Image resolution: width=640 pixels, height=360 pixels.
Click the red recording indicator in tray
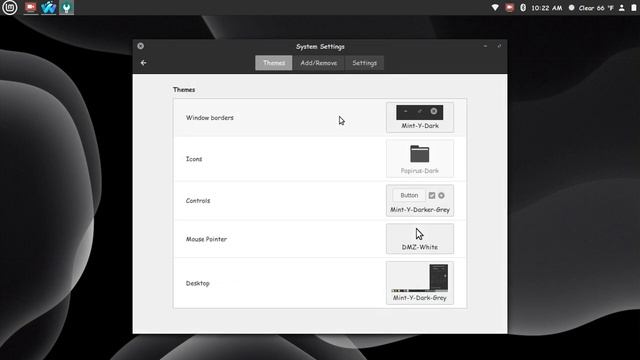pyautogui.click(x=509, y=7)
